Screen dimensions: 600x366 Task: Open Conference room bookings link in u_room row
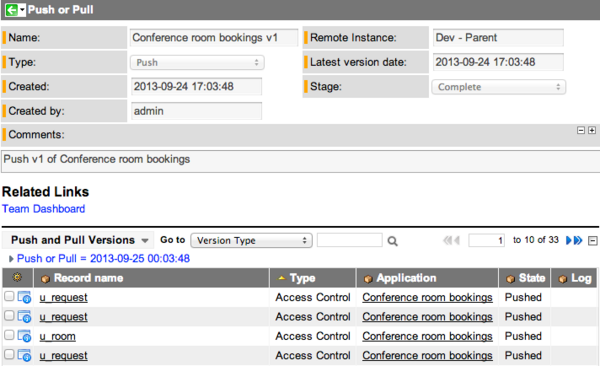click(x=427, y=336)
